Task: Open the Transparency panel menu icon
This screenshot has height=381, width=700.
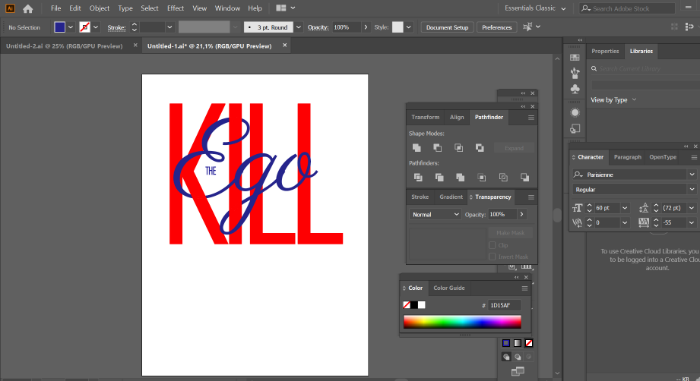Action: click(531, 197)
